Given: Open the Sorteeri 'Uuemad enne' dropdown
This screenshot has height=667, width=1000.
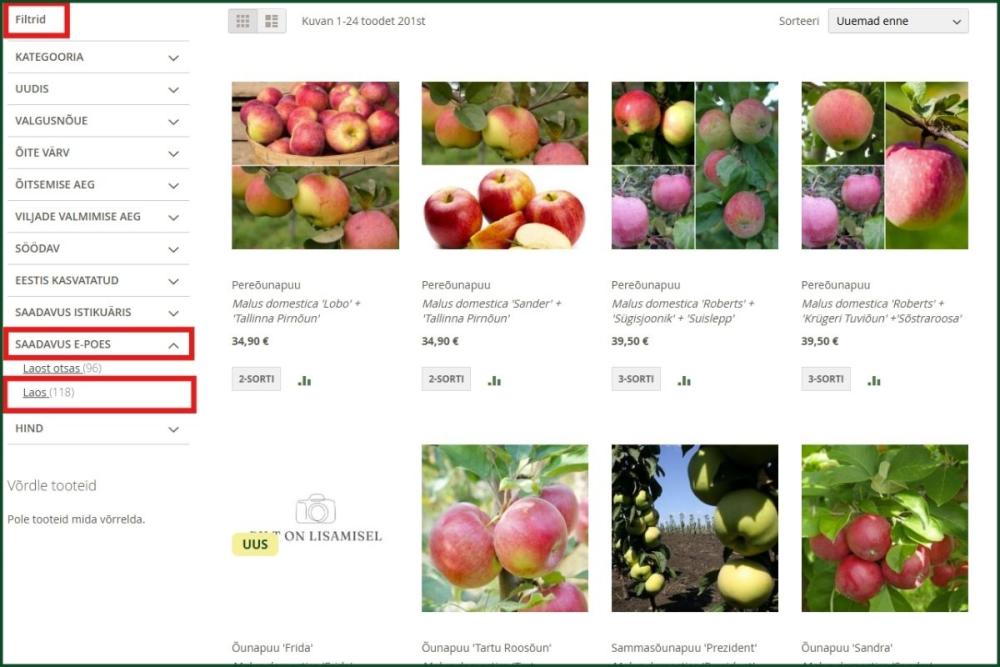Looking at the screenshot, I should point(898,21).
